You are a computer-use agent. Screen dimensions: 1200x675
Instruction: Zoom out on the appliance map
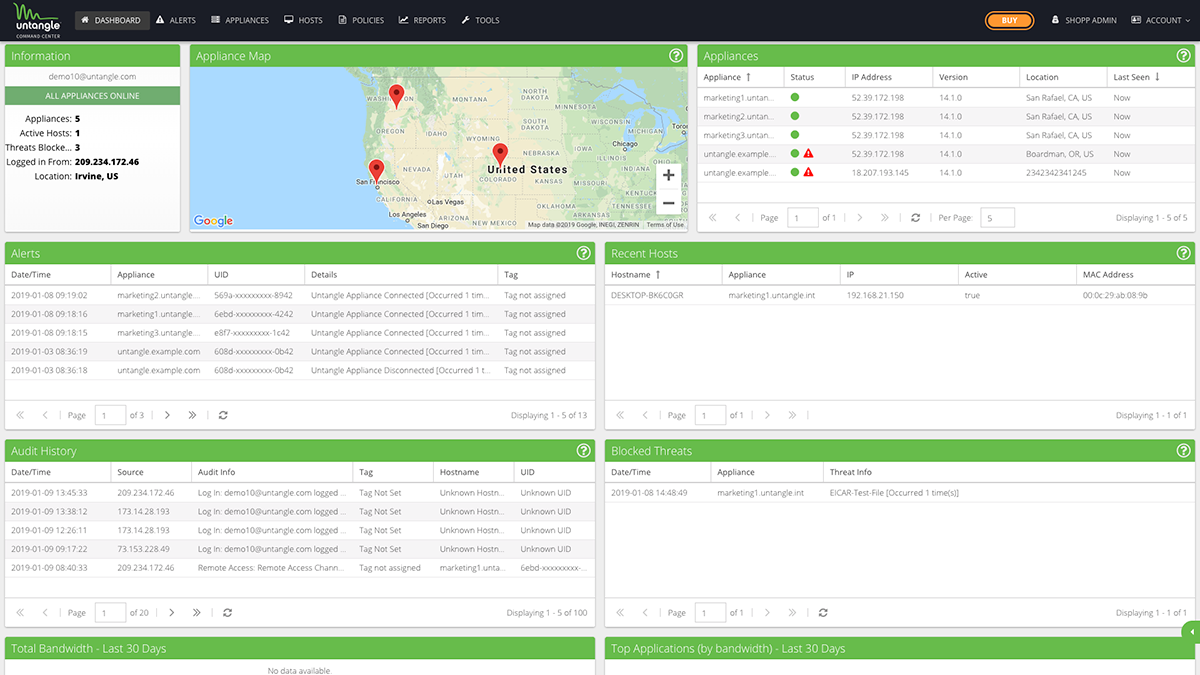click(668, 203)
